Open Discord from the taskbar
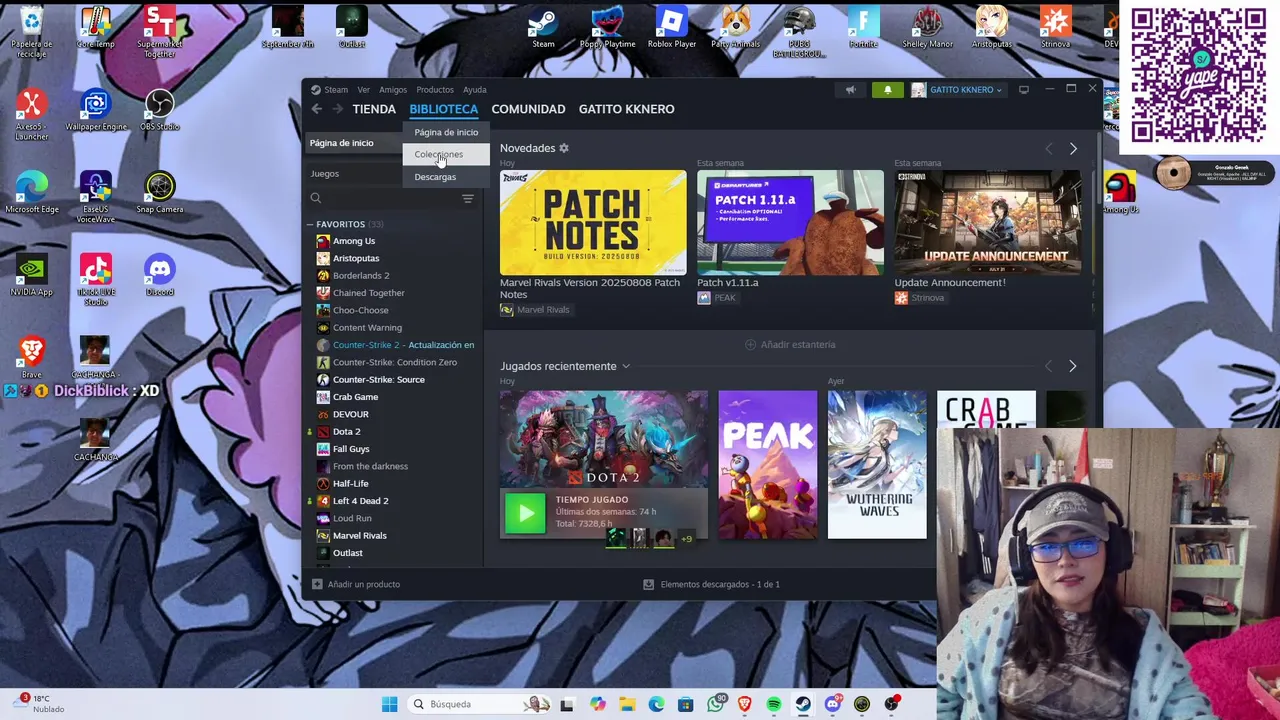The height and width of the screenshot is (720, 1280). [832, 704]
